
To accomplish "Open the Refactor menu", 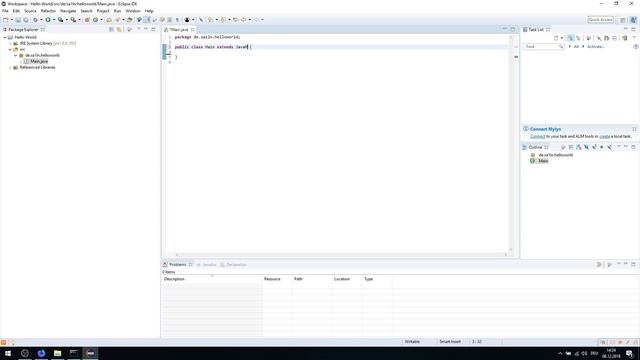I will point(48,11).
